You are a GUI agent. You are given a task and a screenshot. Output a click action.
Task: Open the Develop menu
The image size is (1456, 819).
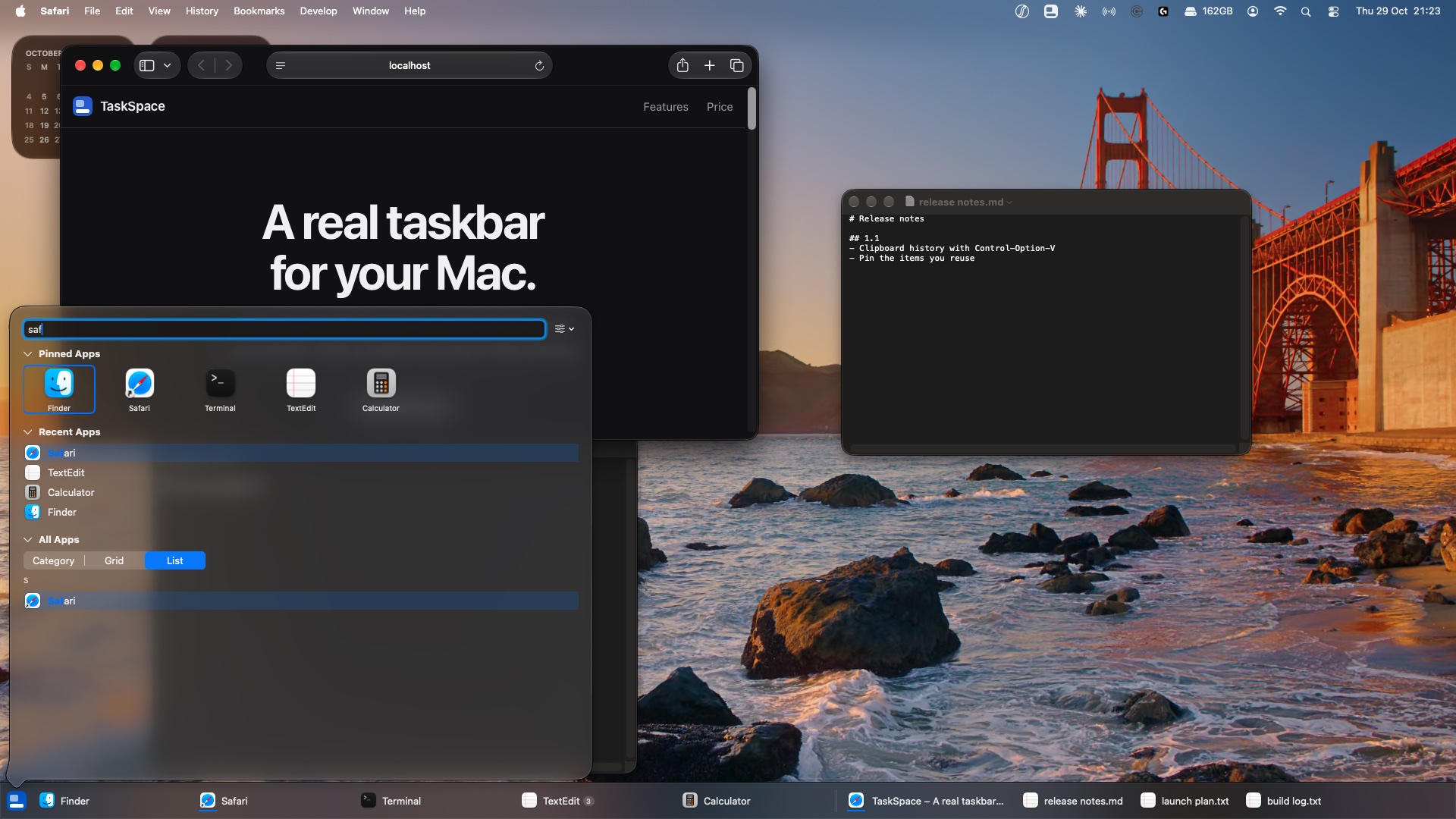click(x=318, y=11)
